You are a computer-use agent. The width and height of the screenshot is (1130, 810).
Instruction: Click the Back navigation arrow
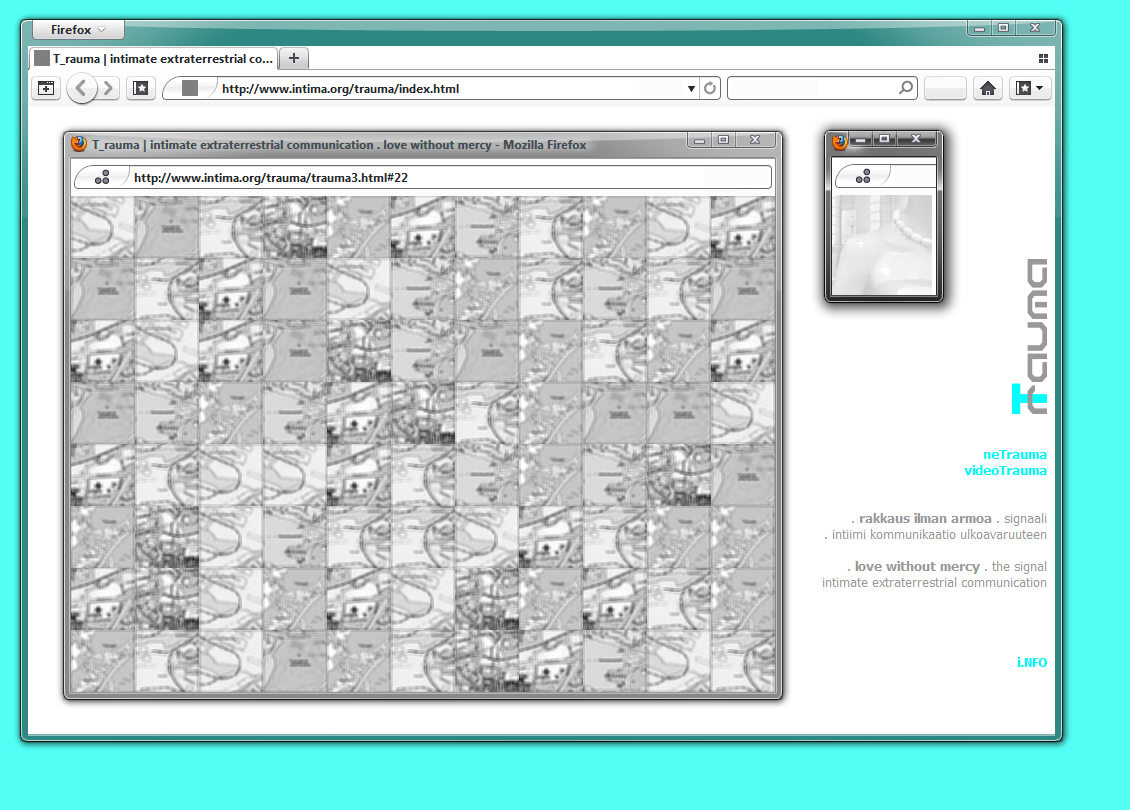tap(81, 88)
